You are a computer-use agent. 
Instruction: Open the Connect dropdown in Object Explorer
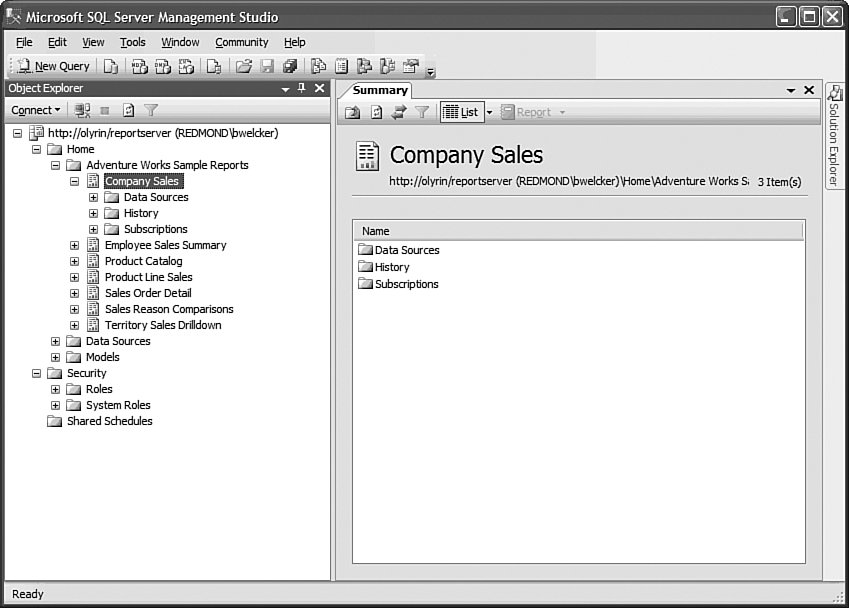coord(36,110)
